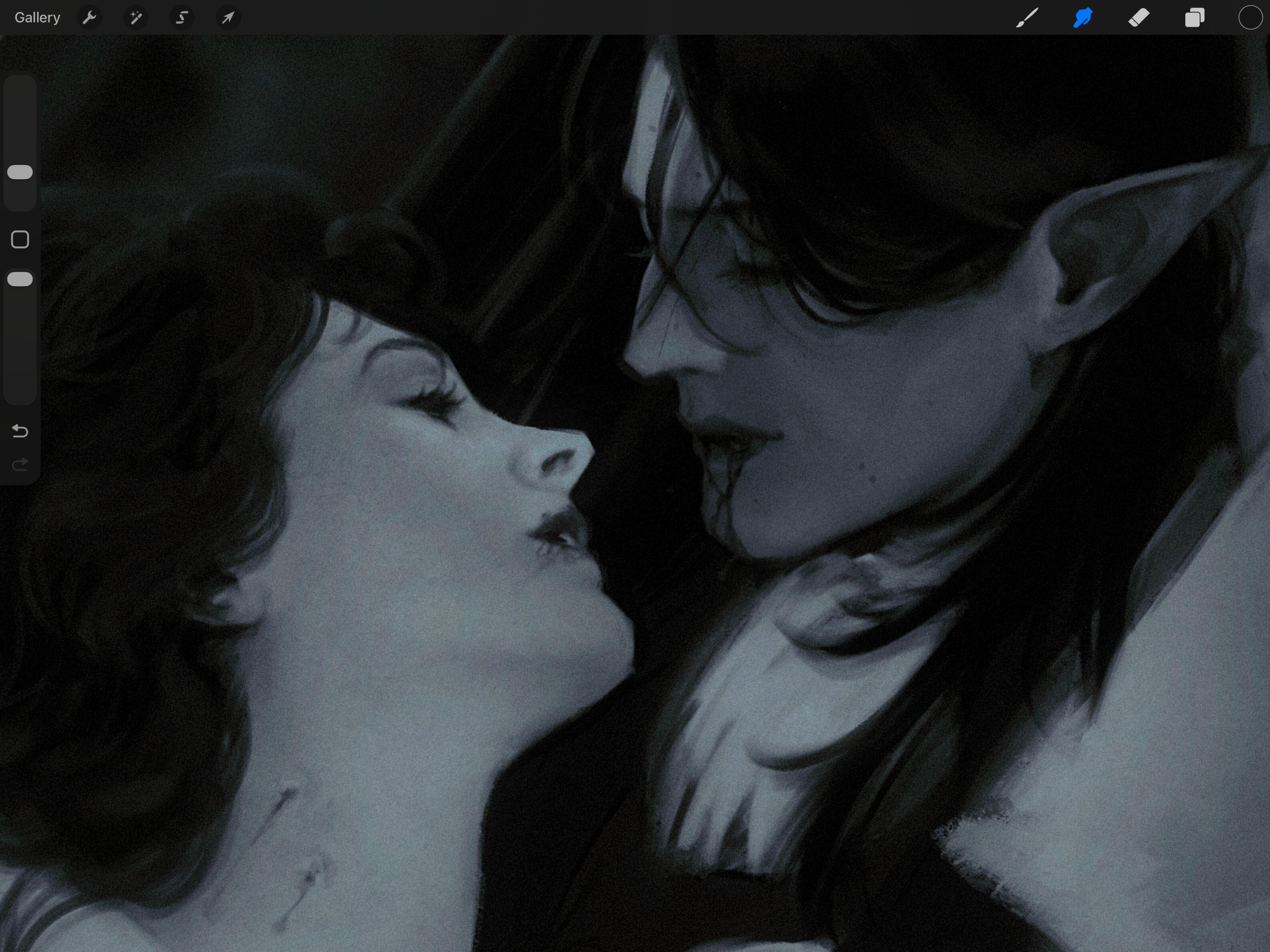Activate the Selection tool
Screen dimensions: 1270x952
[181, 18]
